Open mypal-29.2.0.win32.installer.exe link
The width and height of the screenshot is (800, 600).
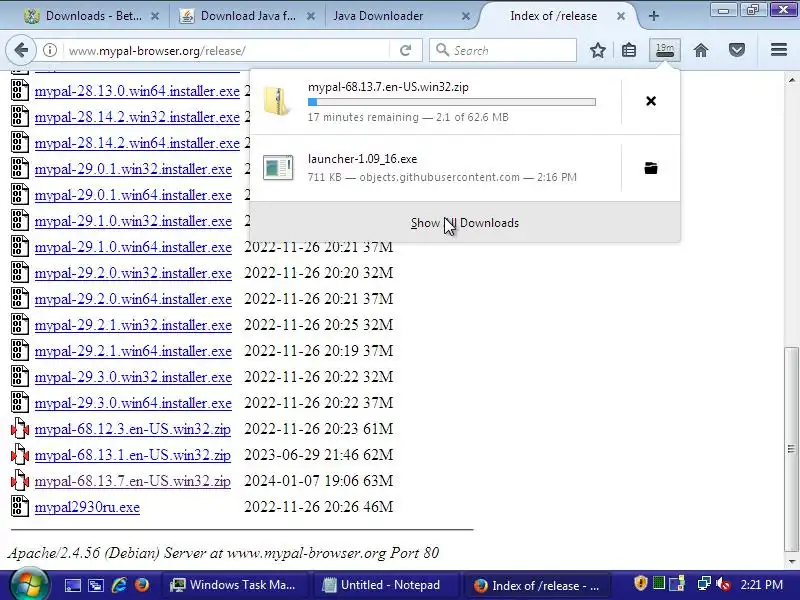(x=133, y=273)
